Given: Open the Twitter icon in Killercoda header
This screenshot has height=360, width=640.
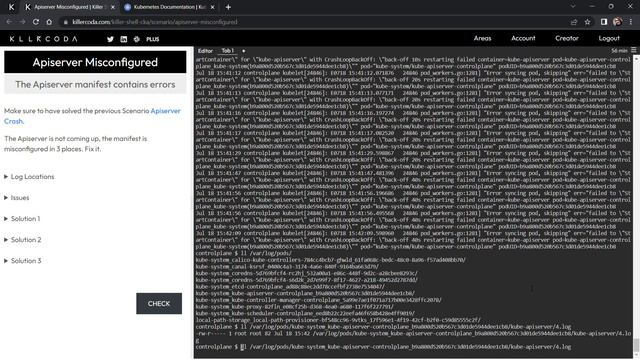Looking at the screenshot, I should (110, 39).
